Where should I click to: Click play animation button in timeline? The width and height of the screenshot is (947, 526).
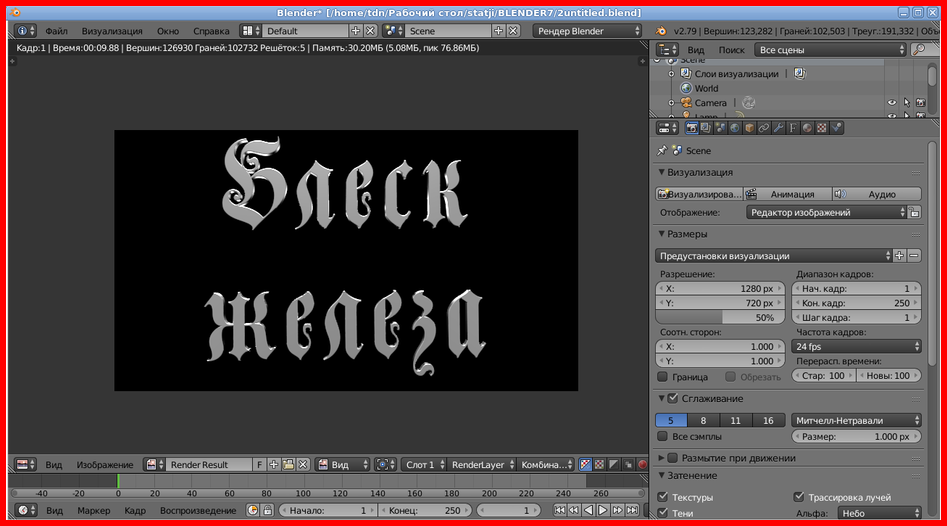(603, 510)
